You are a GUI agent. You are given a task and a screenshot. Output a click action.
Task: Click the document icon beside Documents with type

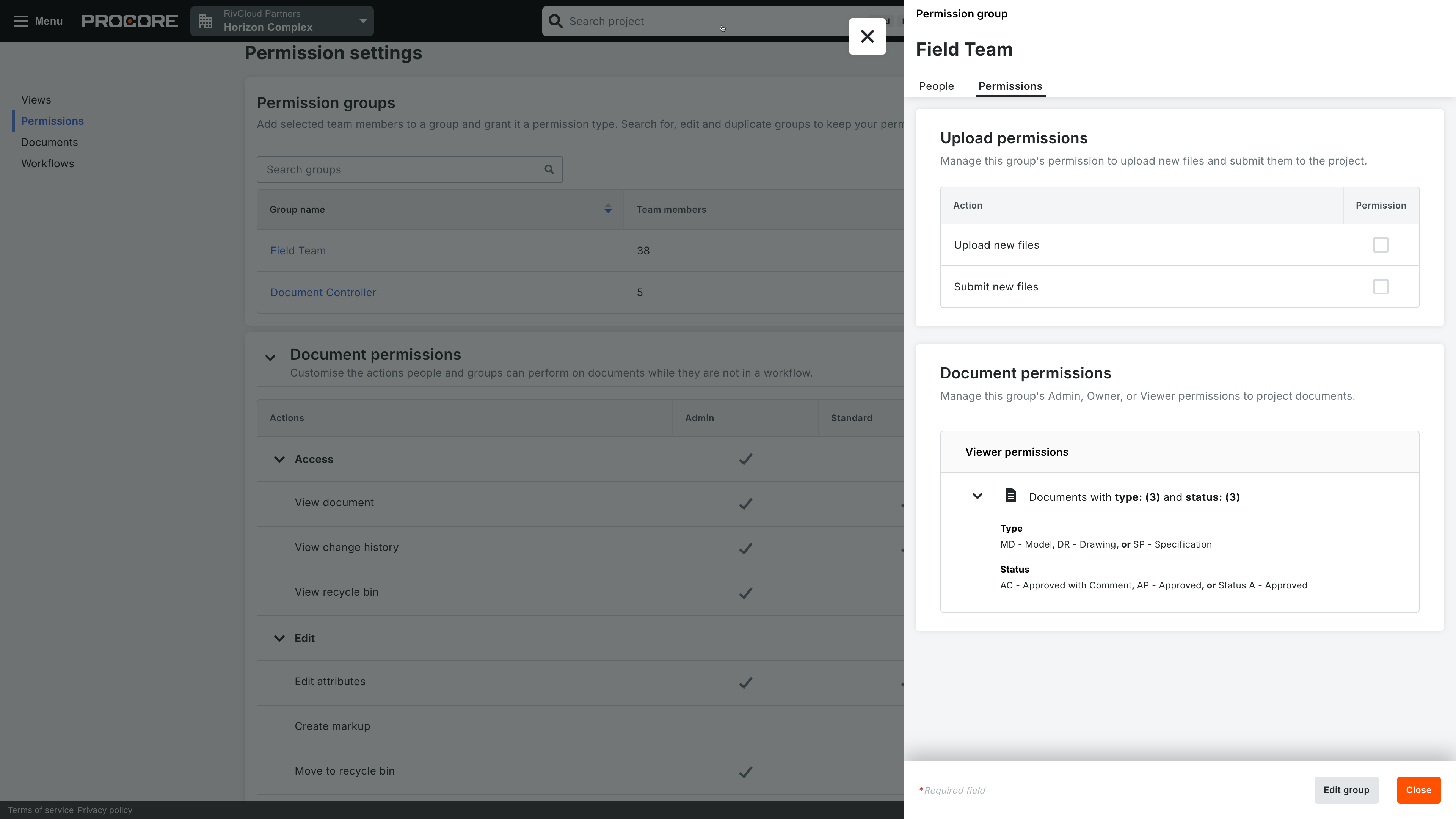tap(1011, 496)
